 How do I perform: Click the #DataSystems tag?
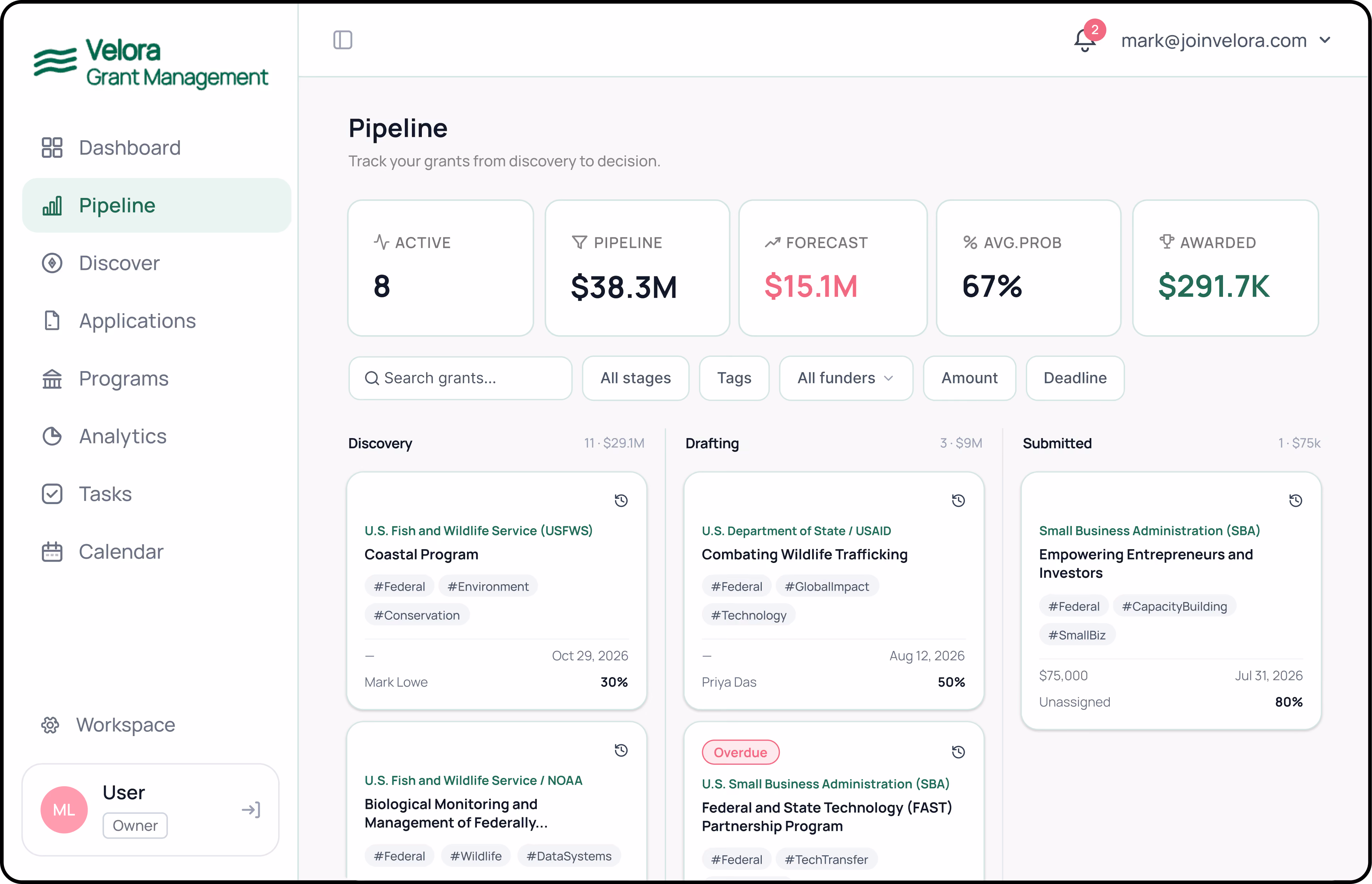tap(569, 856)
